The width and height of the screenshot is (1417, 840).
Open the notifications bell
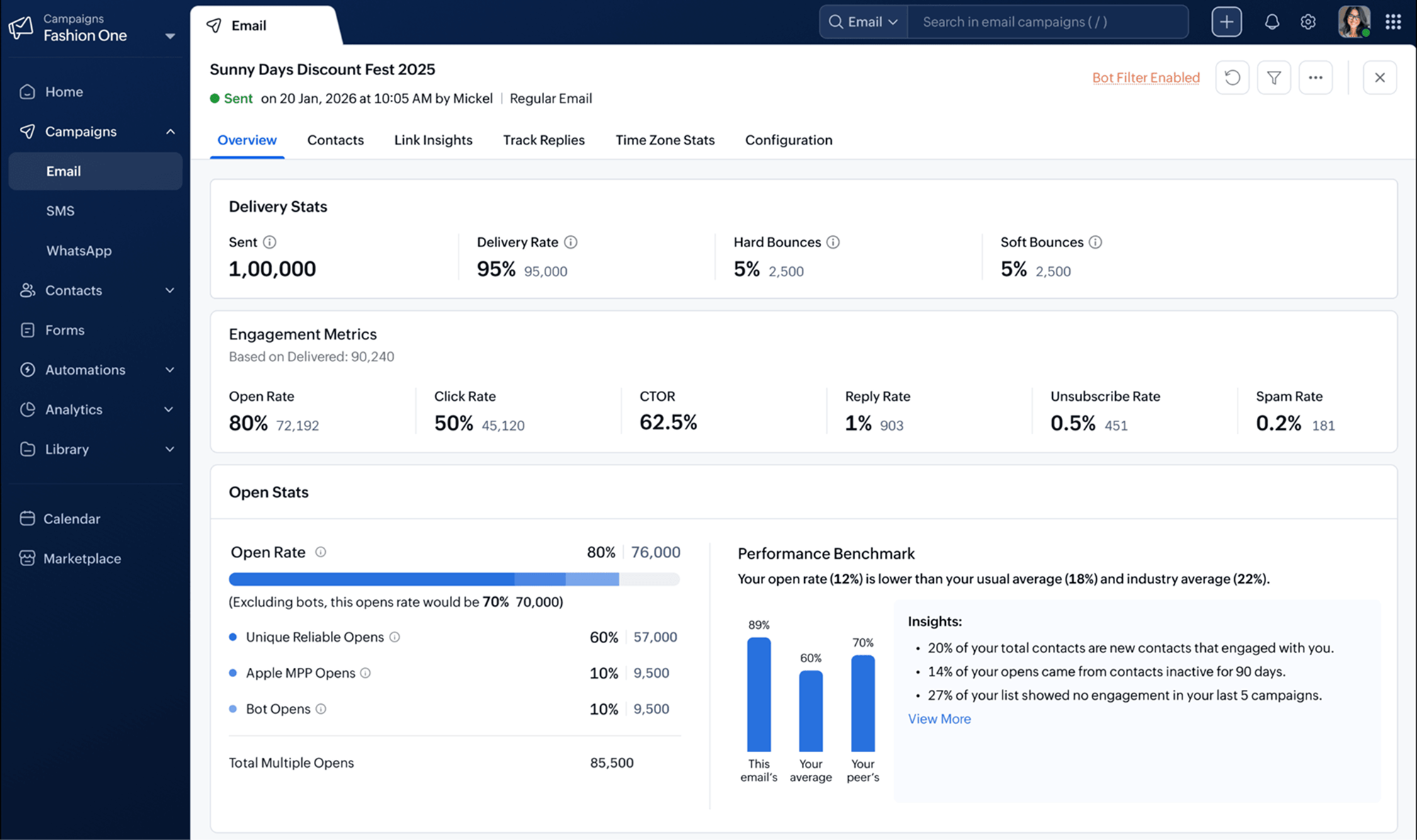pyautogui.click(x=1272, y=22)
